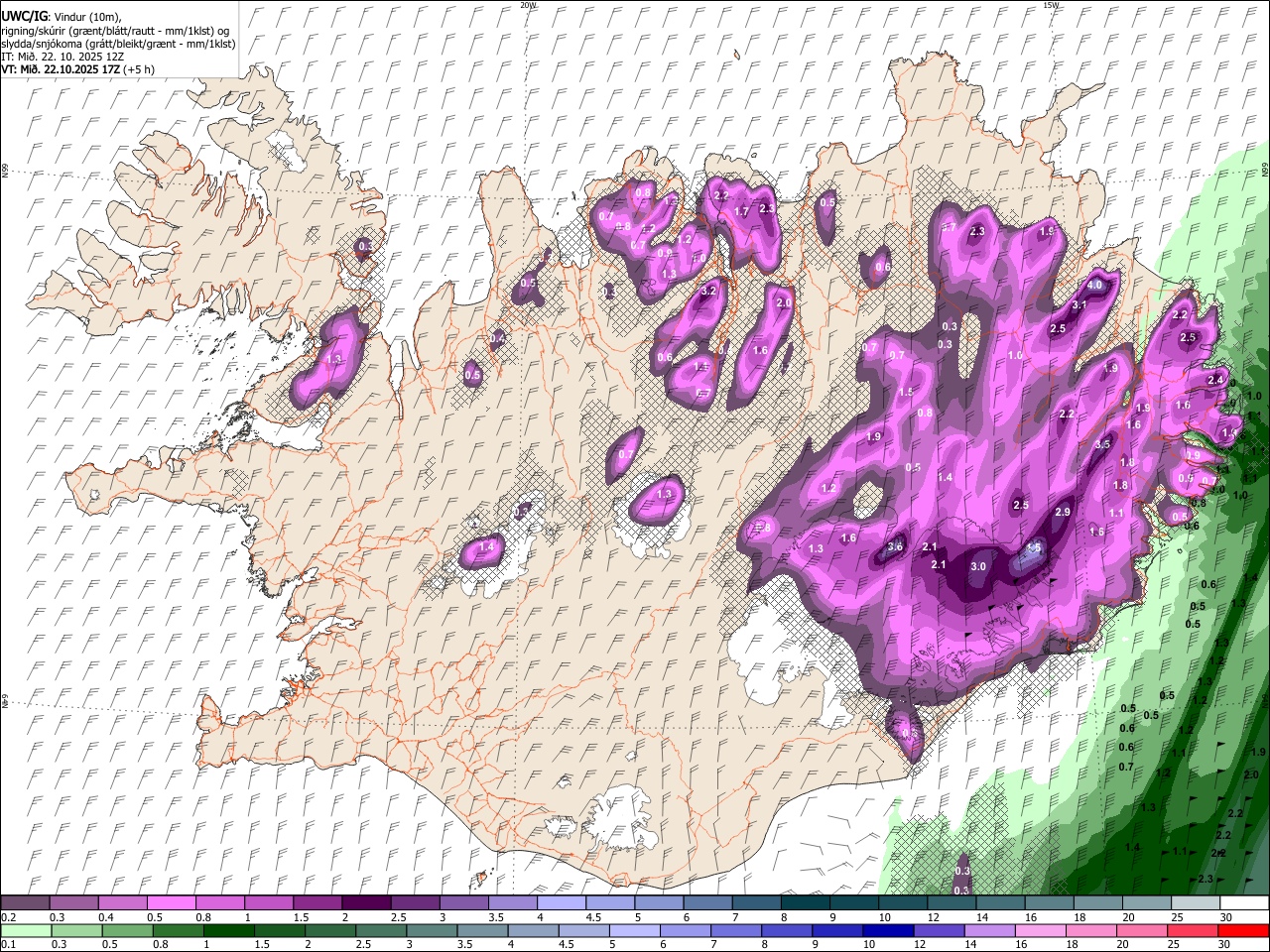Select the lower legend swatch between 5 and 6
Image resolution: width=1270 pixels, height=952 pixels.
tap(635, 931)
